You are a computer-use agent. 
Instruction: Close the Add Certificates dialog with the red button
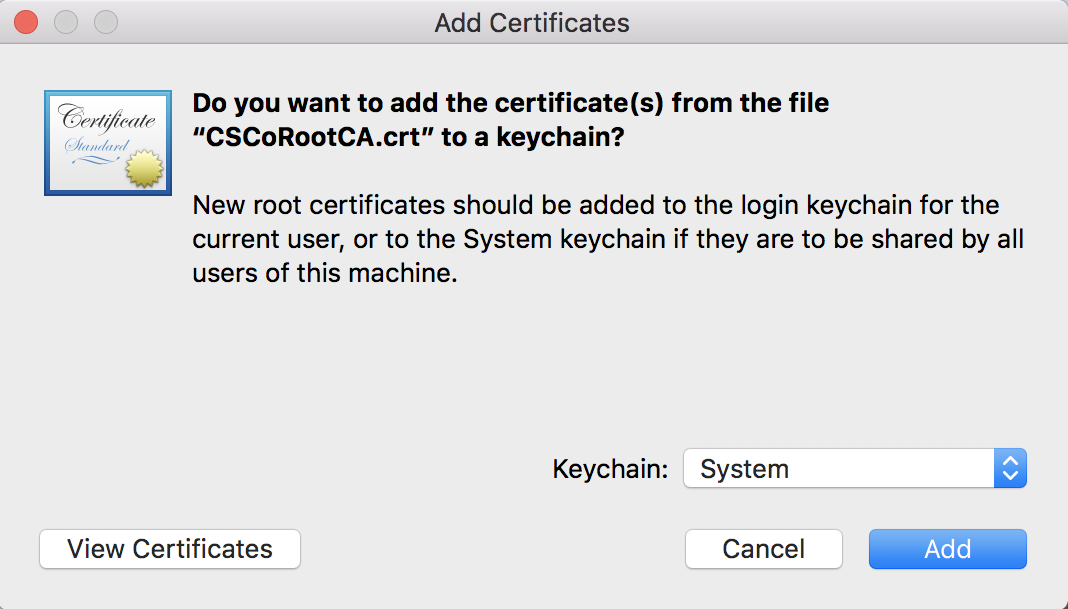27,22
